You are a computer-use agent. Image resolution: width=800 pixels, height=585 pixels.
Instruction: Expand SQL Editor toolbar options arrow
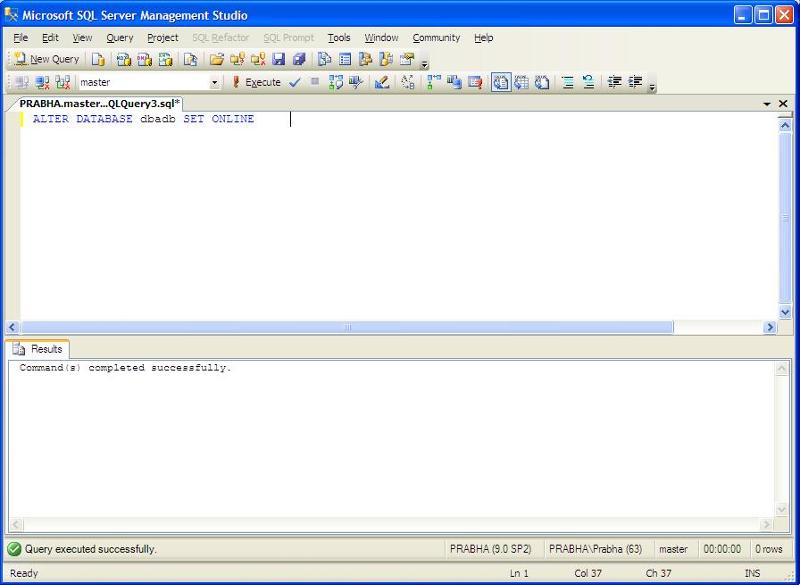652,86
